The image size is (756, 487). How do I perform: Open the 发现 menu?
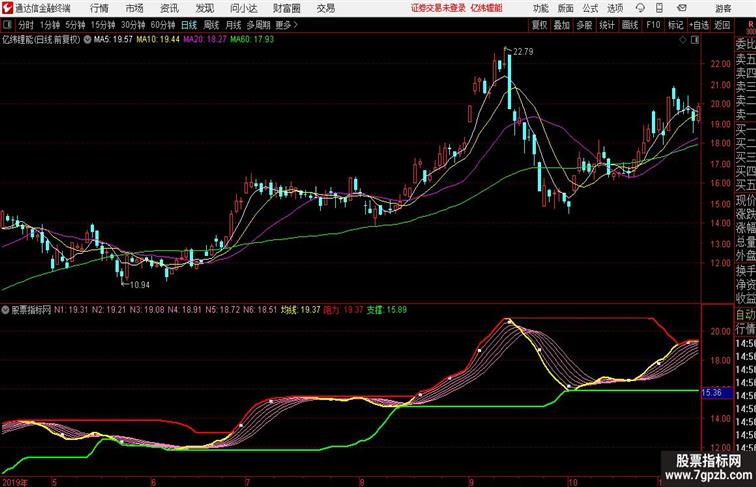coord(204,8)
